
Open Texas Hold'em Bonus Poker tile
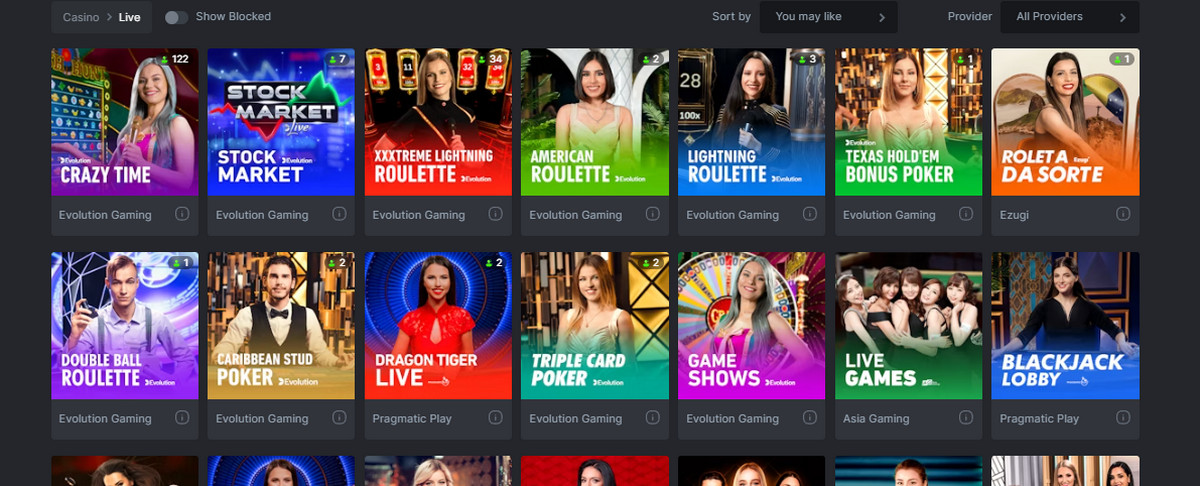click(x=909, y=122)
